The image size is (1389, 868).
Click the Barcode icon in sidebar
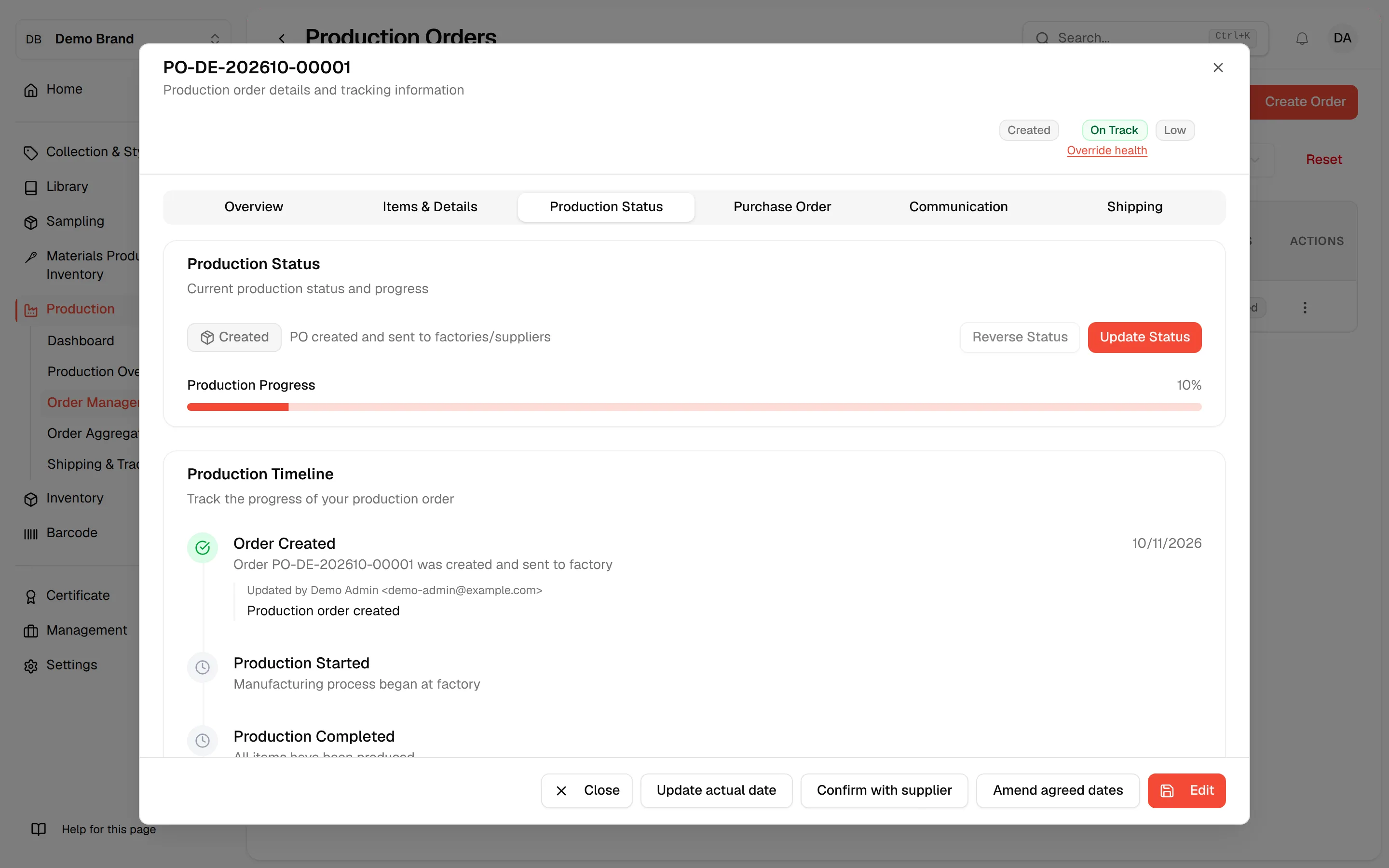pyautogui.click(x=31, y=534)
